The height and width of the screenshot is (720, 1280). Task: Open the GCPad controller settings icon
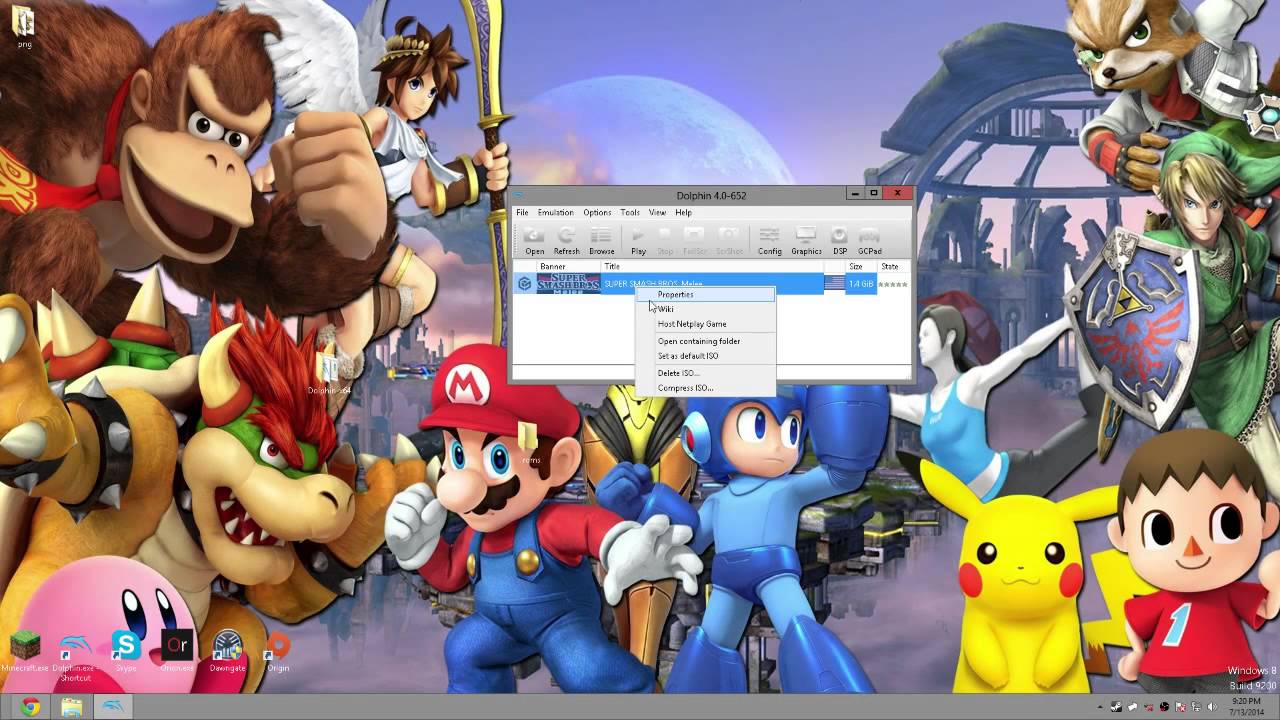[x=870, y=240]
